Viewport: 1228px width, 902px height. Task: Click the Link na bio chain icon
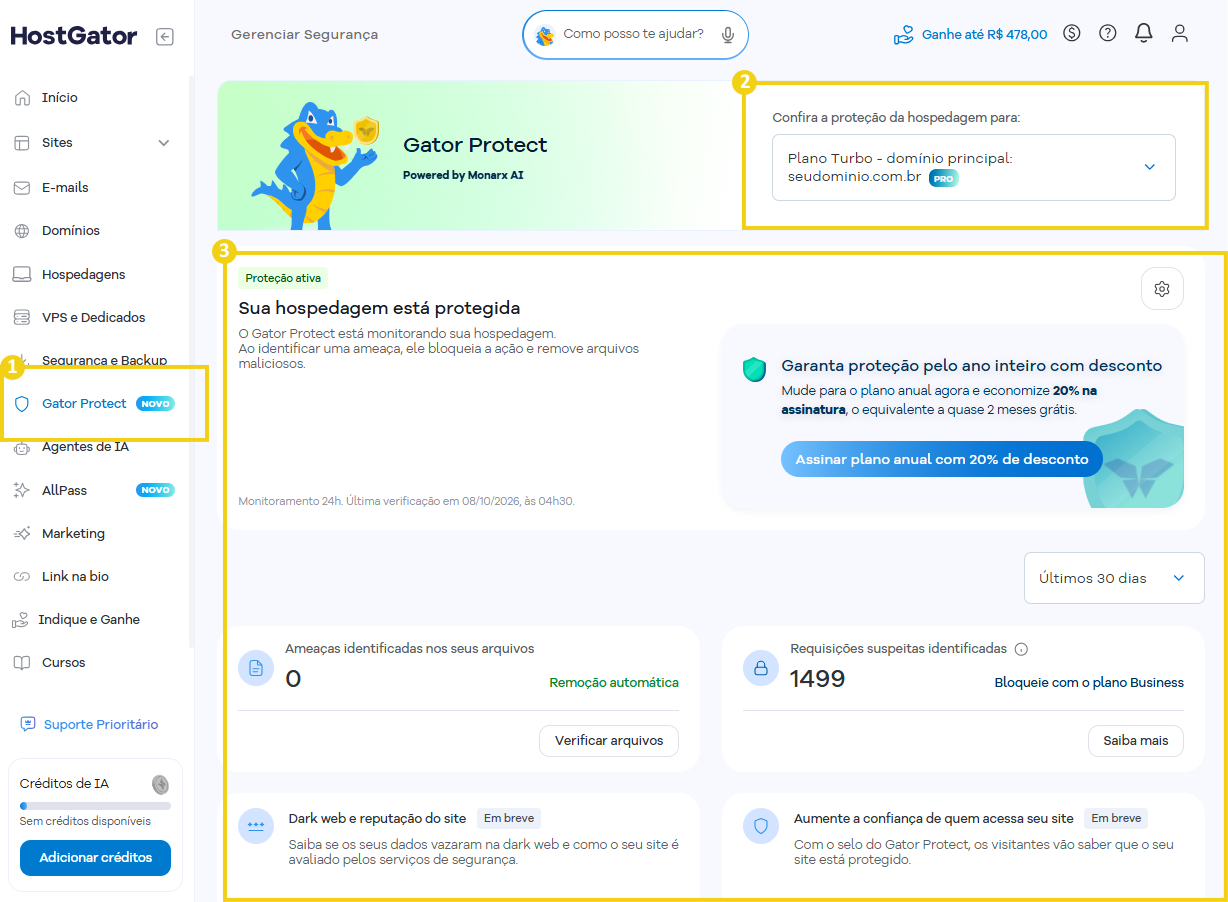click(x=22, y=577)
